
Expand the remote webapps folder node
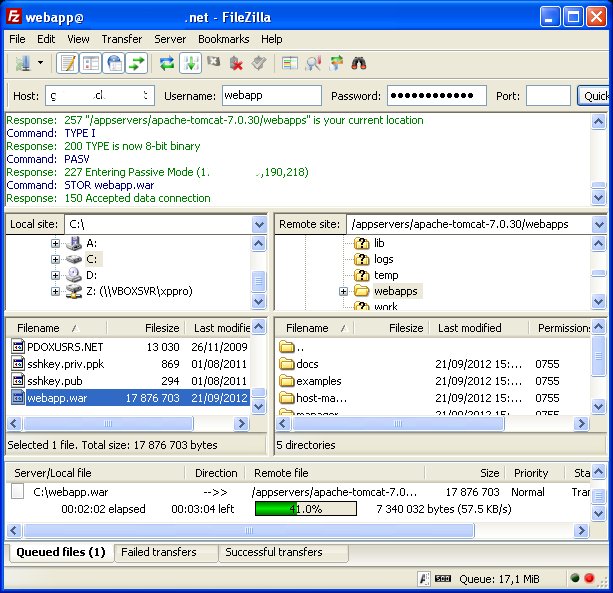pyautogui.click(x=343, y=291)
